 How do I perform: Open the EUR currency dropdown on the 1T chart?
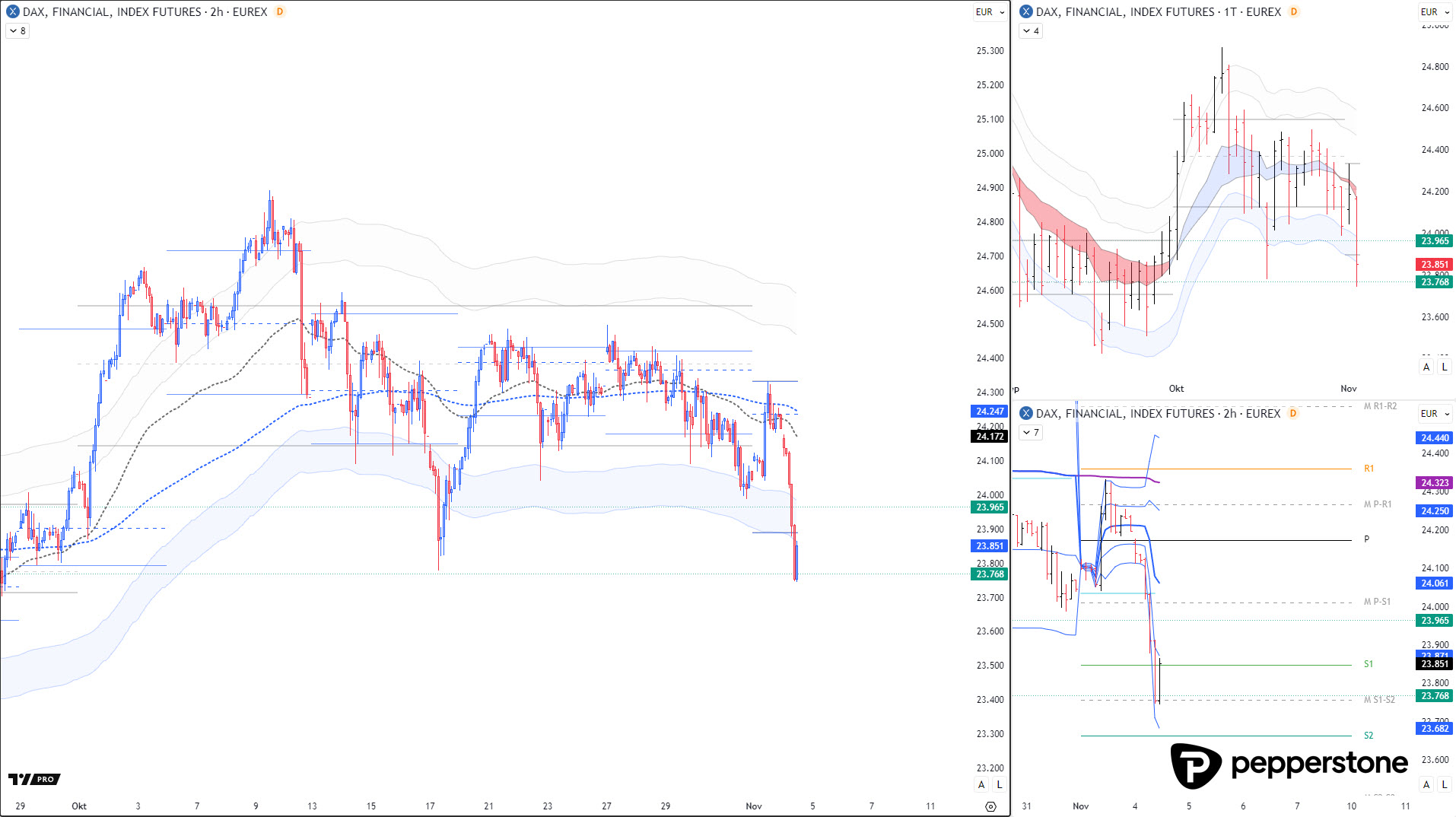click(1435, 12)
